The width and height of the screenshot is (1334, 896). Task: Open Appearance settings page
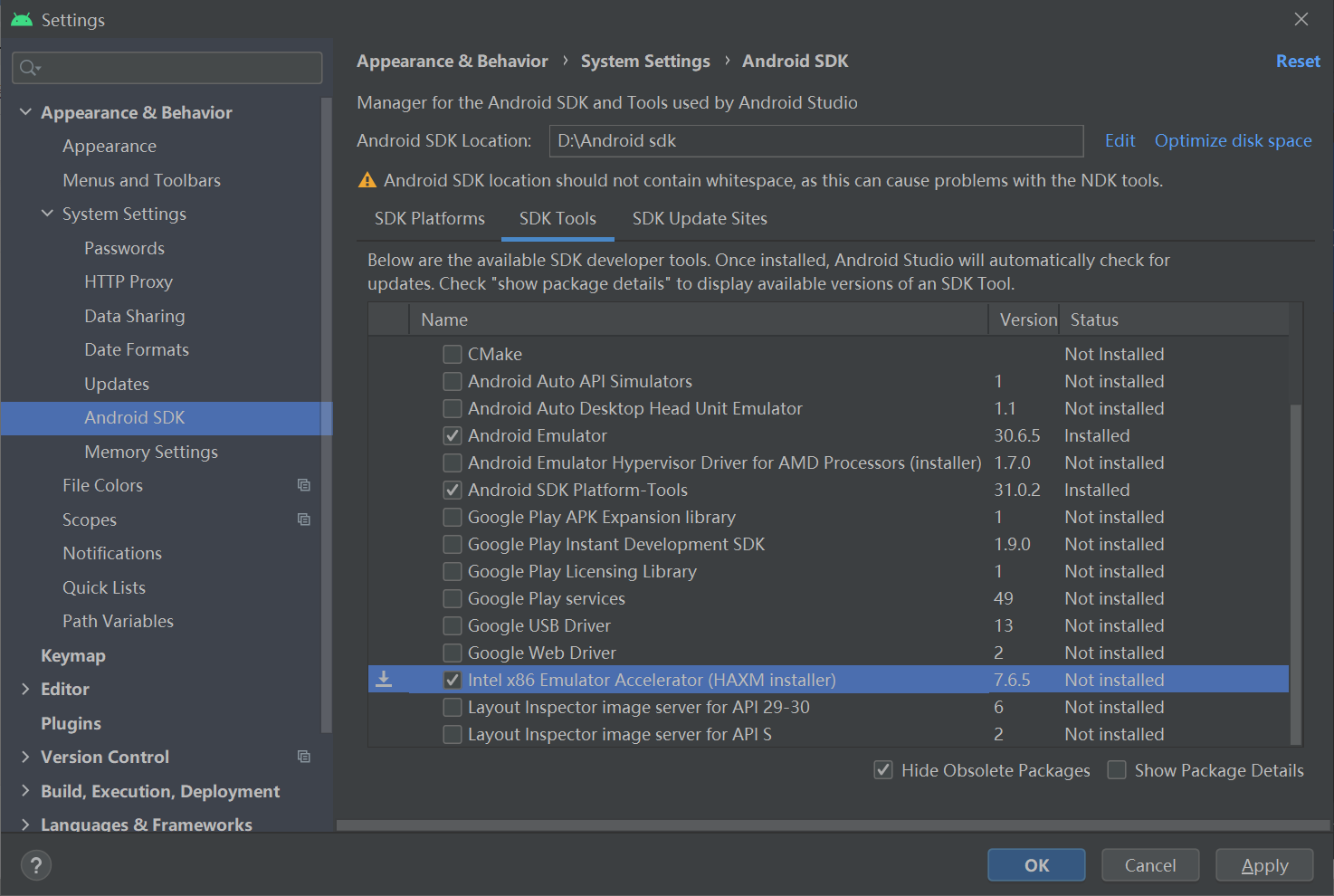pyautogui.click(x=110, y=146)
